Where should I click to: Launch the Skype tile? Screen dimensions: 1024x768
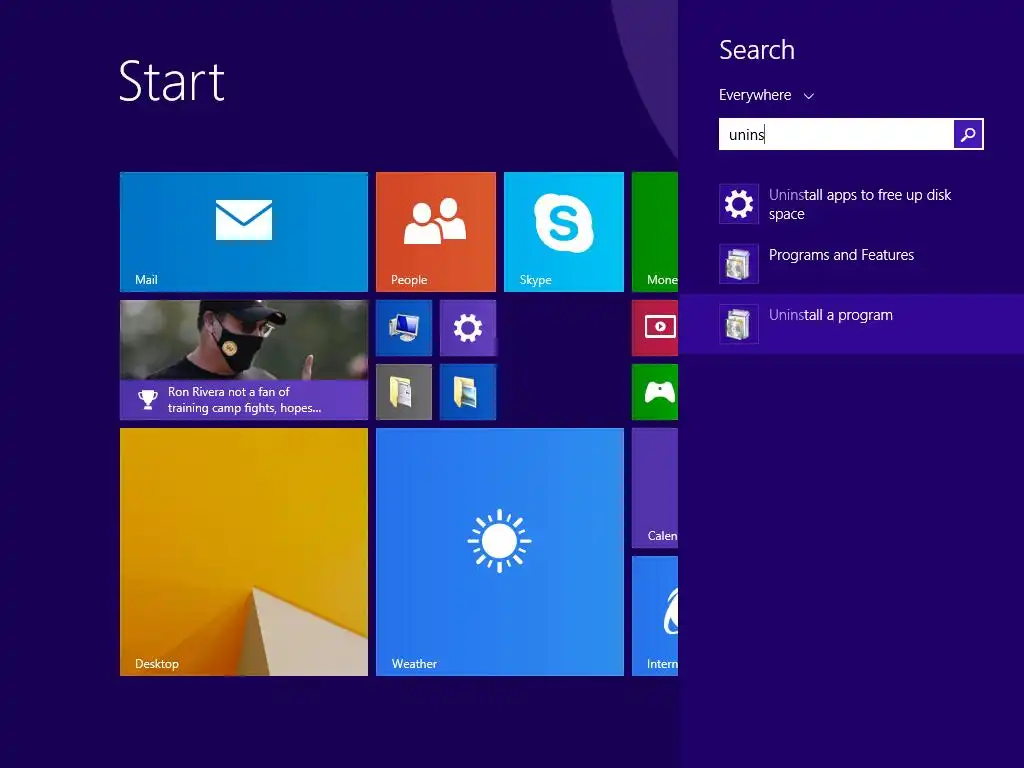click(x=564, y=232)
